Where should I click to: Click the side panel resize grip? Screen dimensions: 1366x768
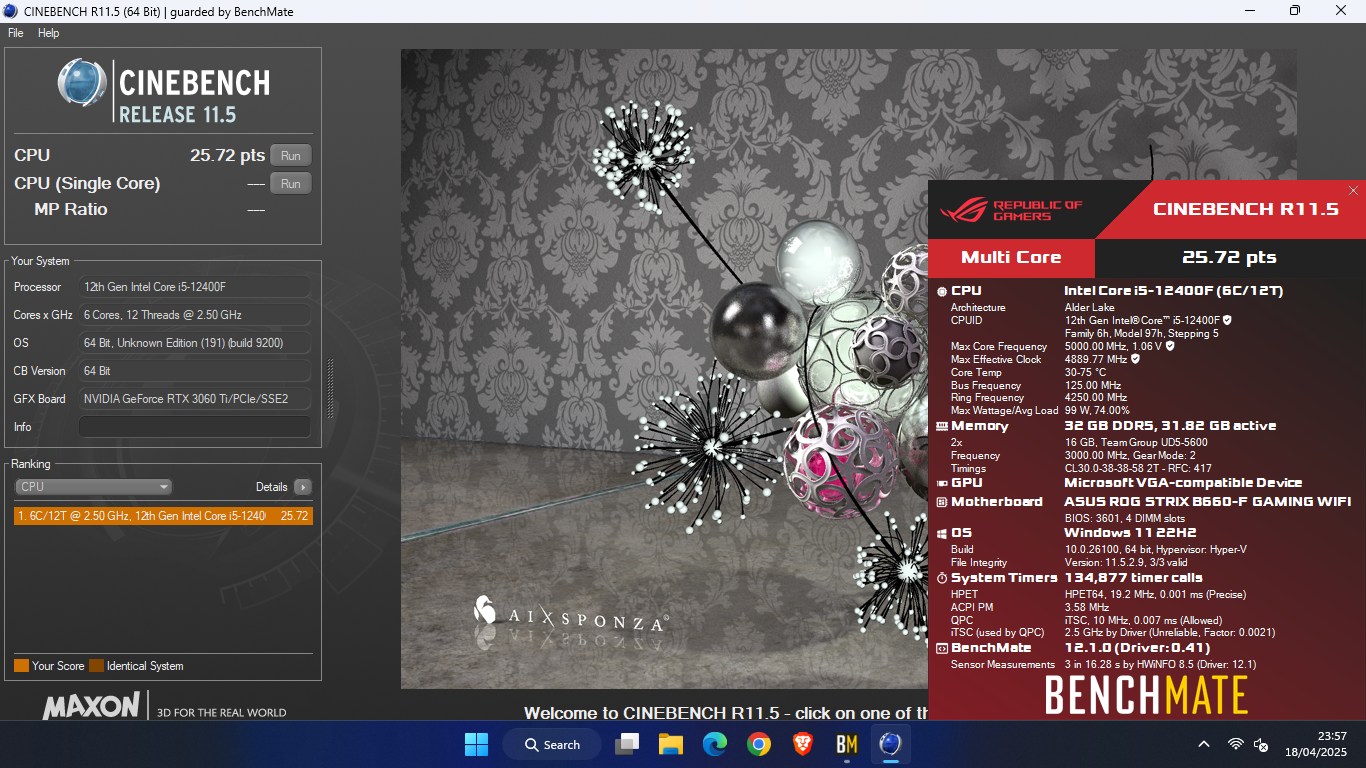click(330, 389)
